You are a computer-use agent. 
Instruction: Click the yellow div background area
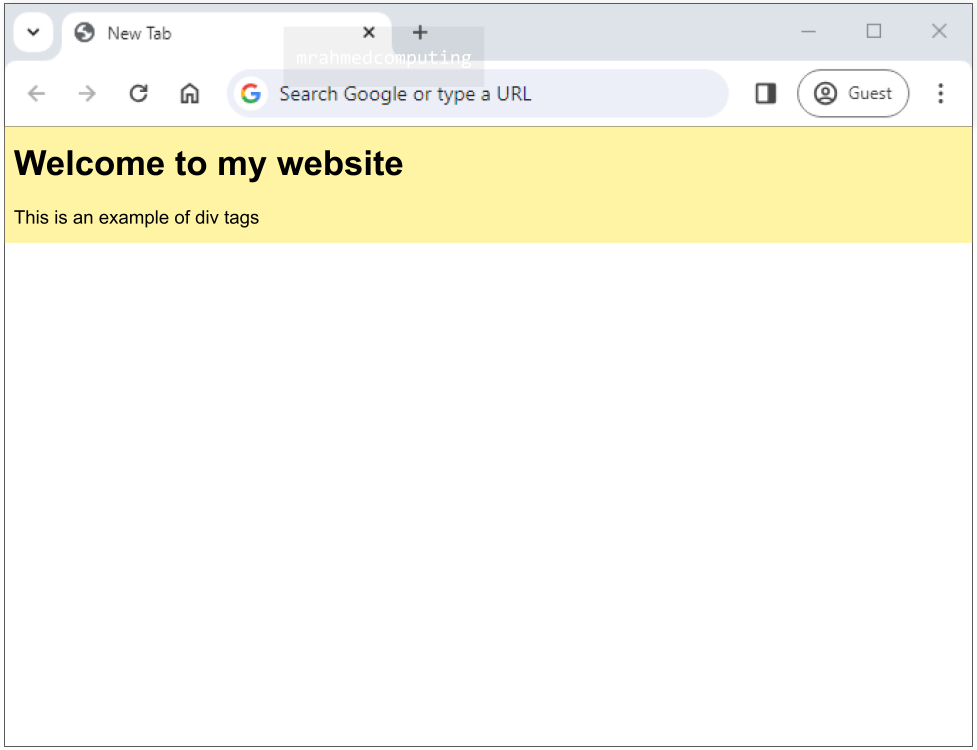pyautogui.click(x=623, y=187)
